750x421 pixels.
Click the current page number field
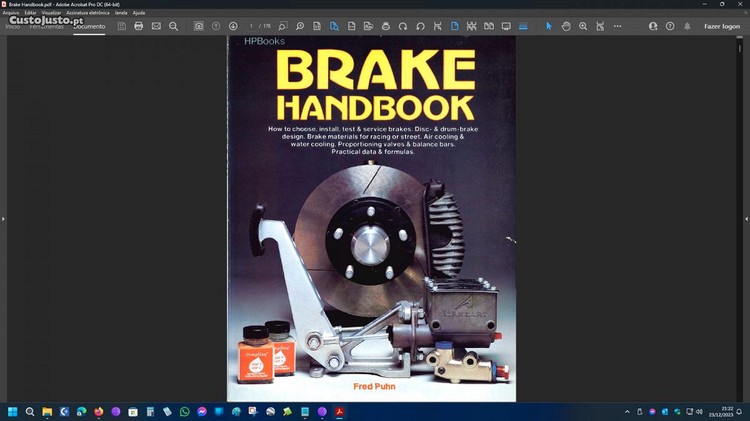[x=252, y=26]
